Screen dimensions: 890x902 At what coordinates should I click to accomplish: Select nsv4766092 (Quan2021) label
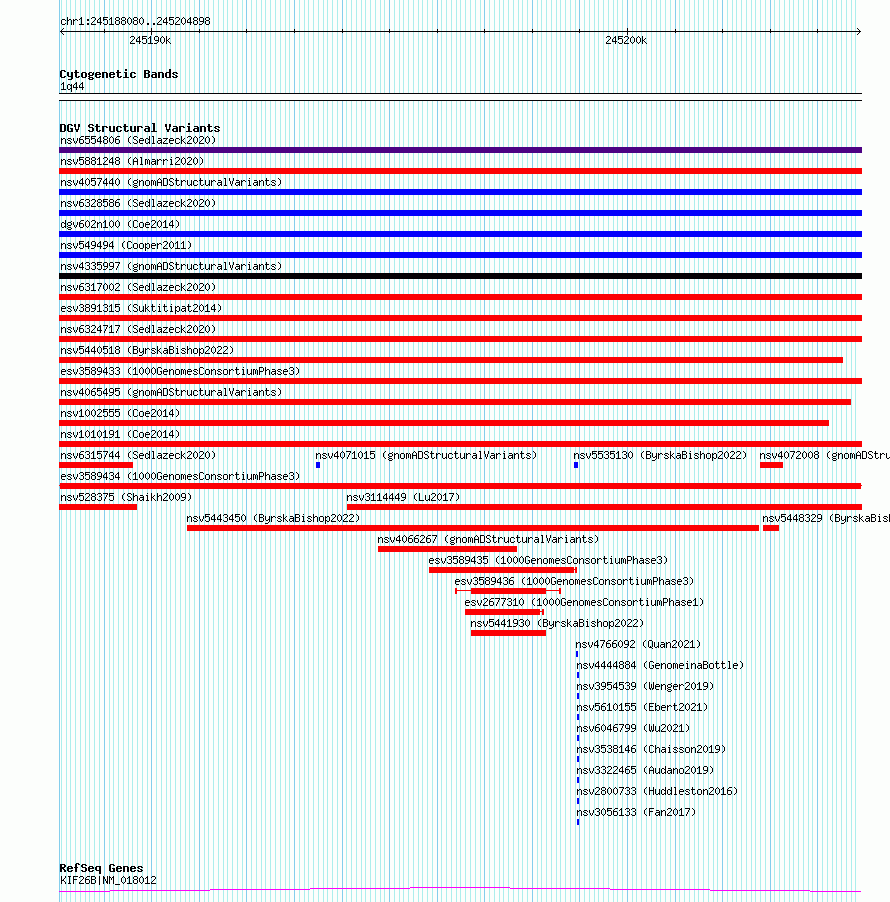pos(638,644)
